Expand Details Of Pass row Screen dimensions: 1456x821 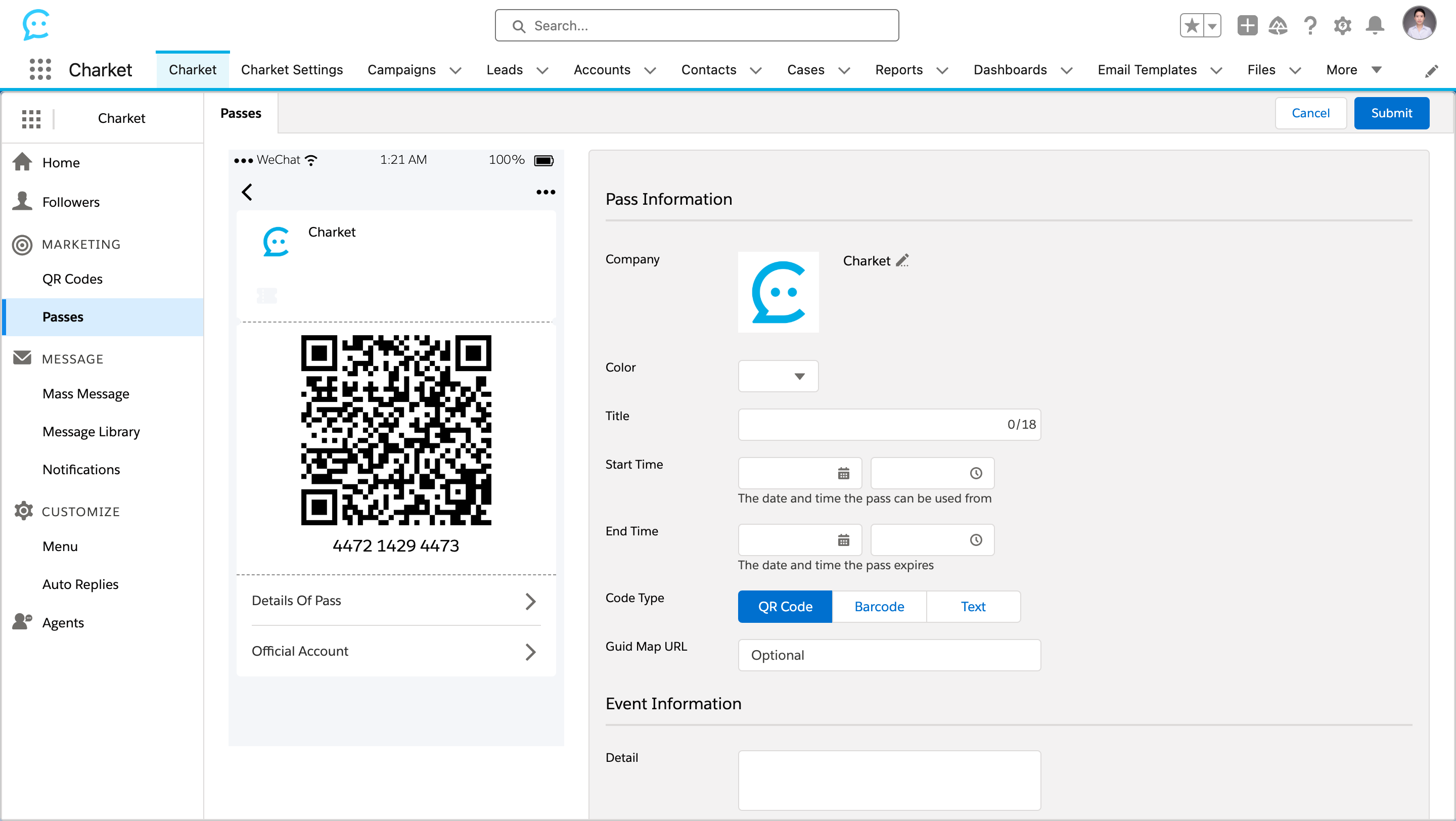[396, 601]
